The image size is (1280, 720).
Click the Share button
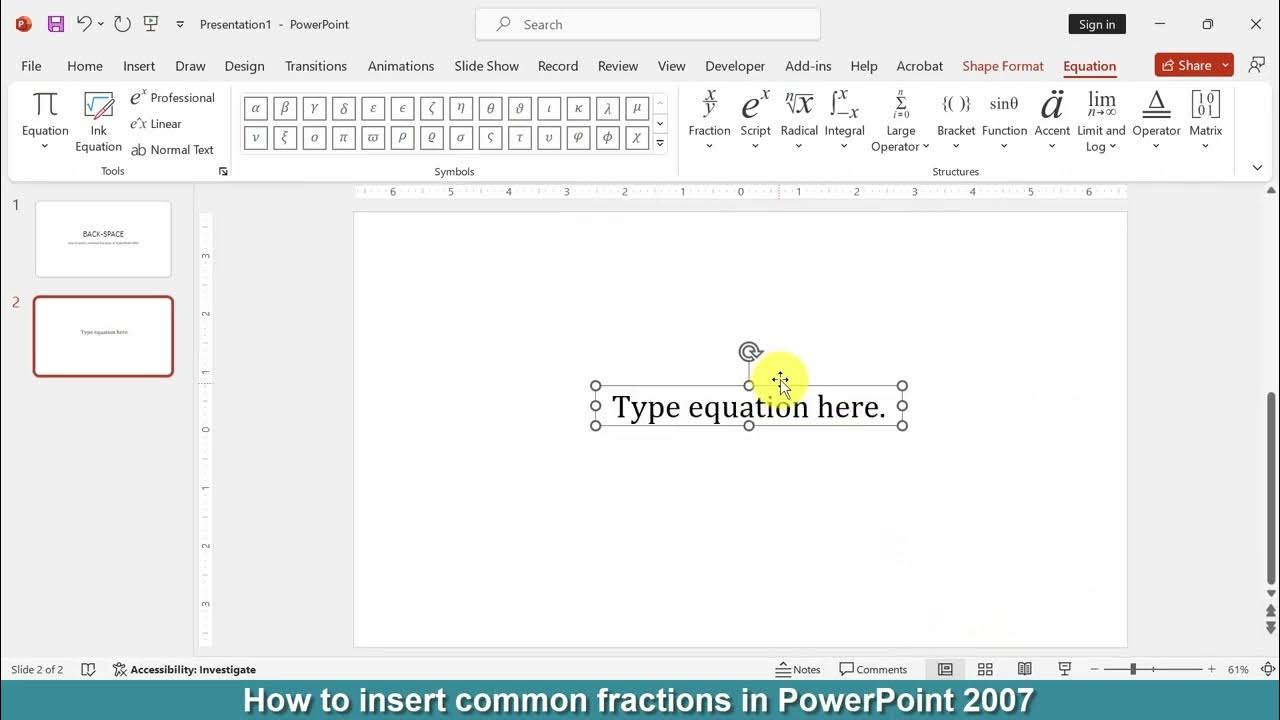pos(1186,65)
